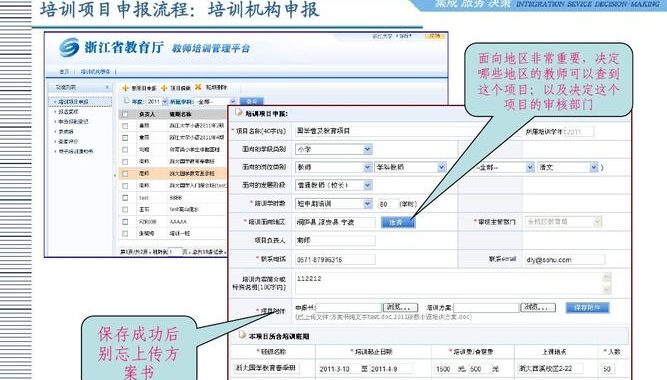Click the accommodation fee field 500
The image size is (667, 380).
pyautogui.click(x=479, y=369)
